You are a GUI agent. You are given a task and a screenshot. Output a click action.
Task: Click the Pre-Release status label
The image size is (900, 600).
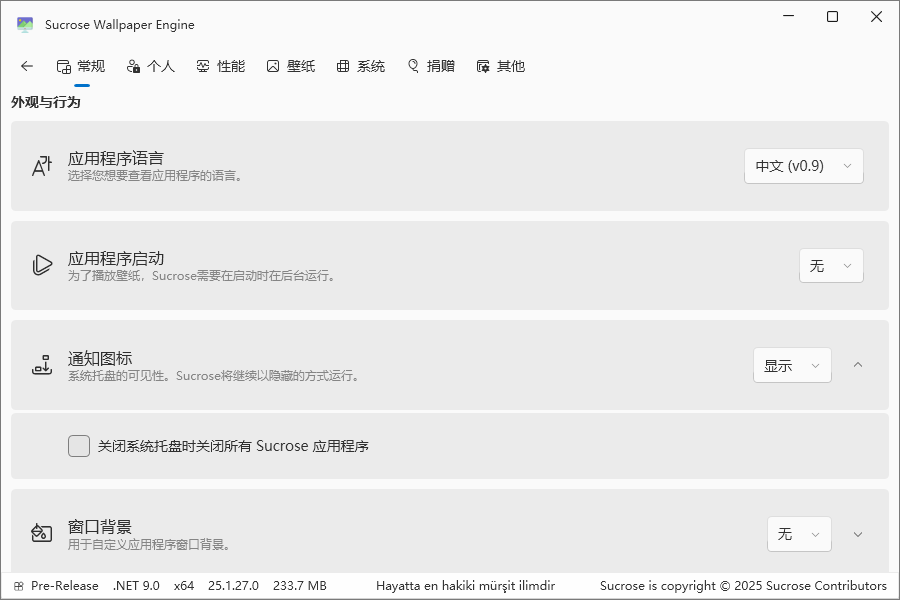pyautogui.click(x=64, y=586)
